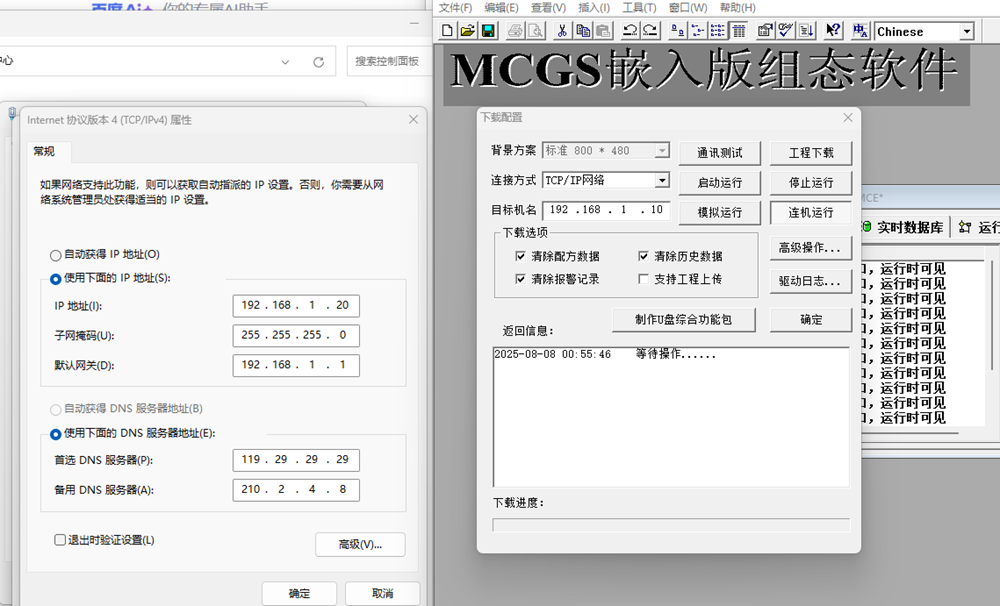Click the language switch 中/A icon
Image resolution: width=1000 pixels, height=606 pixels.
pyautogui.click(x=860, y=31)
